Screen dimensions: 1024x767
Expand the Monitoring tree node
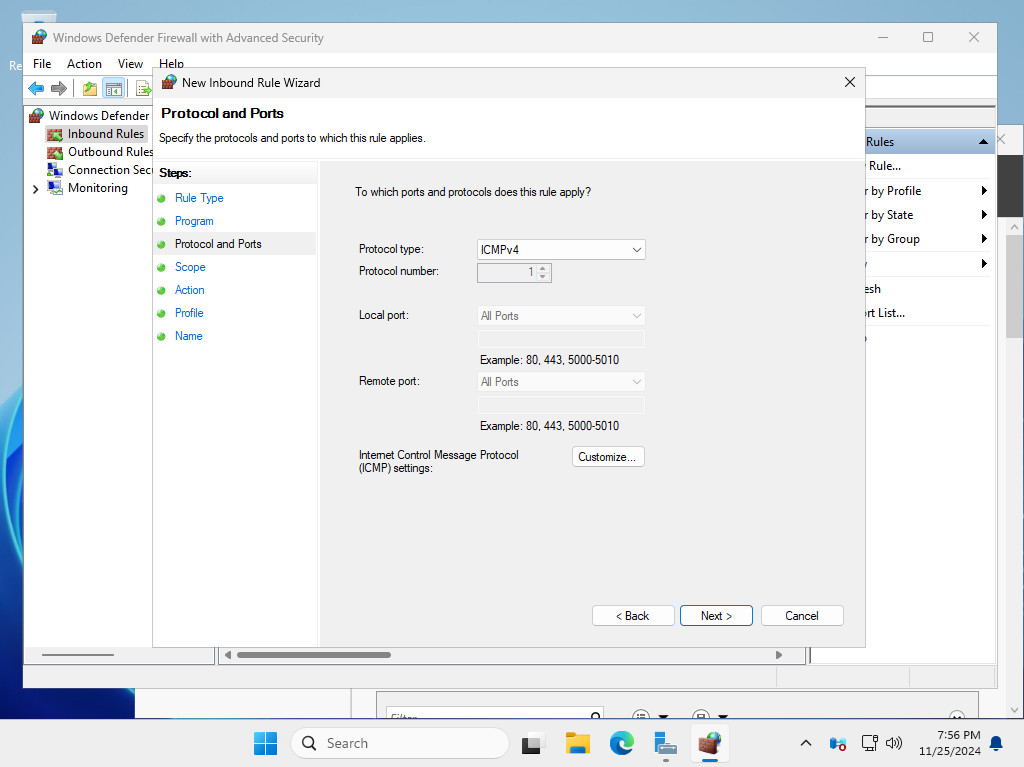(x=35, y=187)
